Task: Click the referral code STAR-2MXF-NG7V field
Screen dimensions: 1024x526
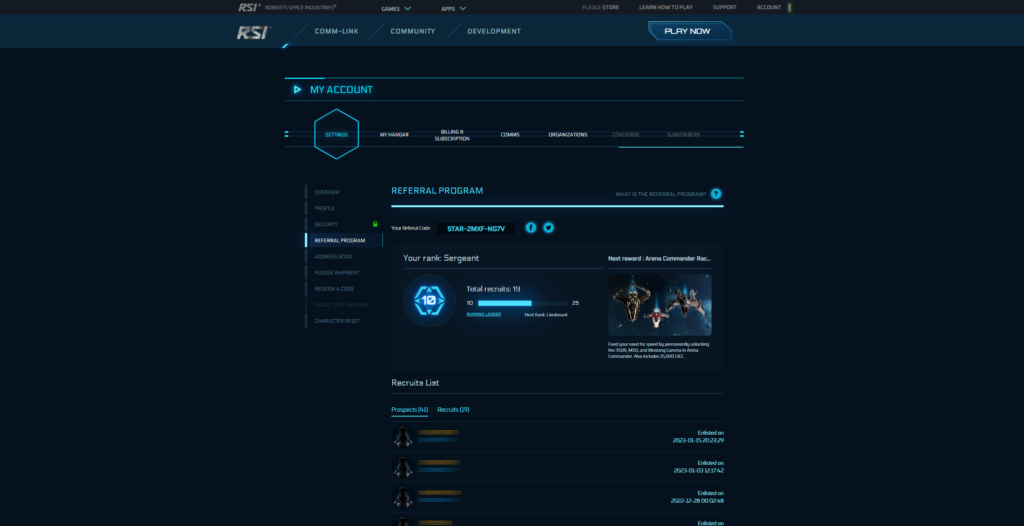Action: point(476,229)
